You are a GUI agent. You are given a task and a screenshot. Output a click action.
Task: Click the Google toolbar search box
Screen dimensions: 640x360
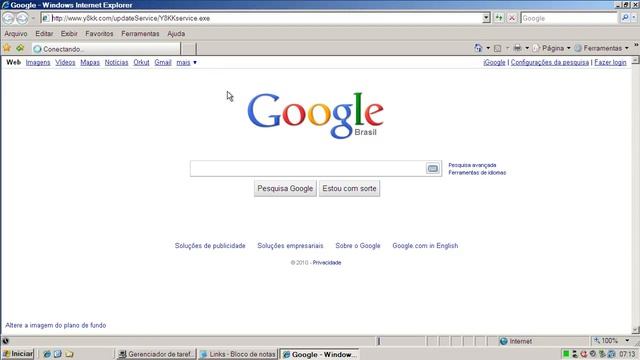click(569, 18)
